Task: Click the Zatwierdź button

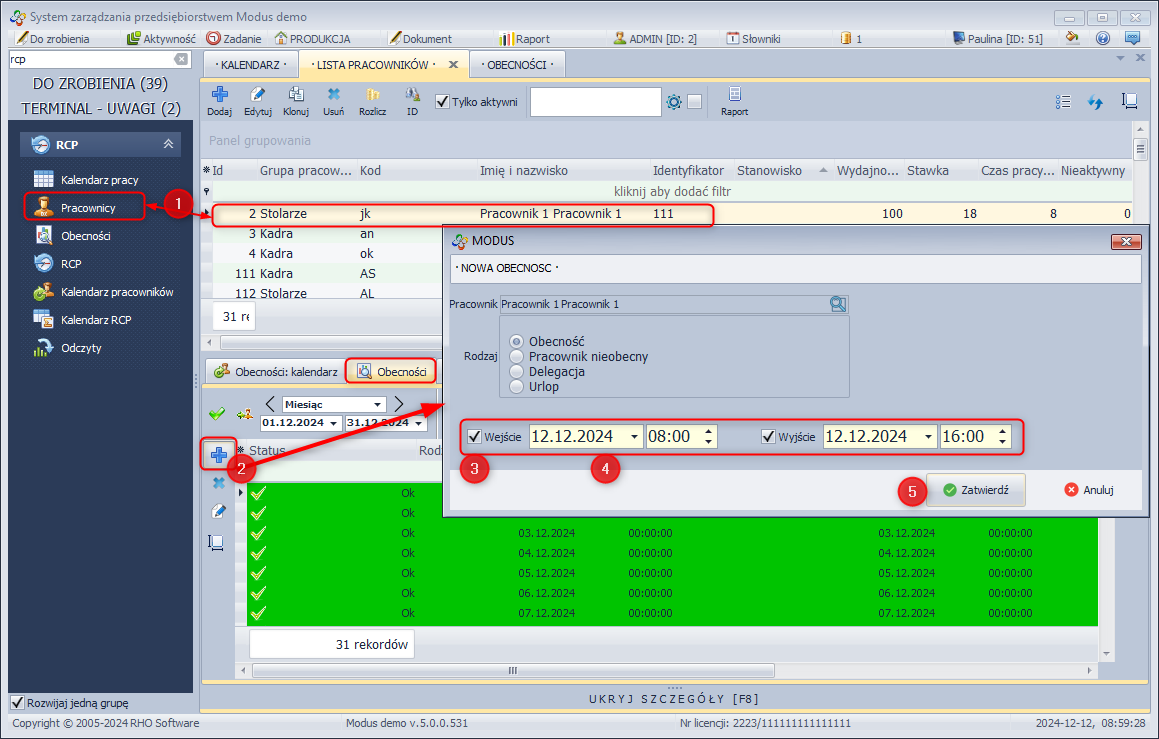Action: click(975, 490)
